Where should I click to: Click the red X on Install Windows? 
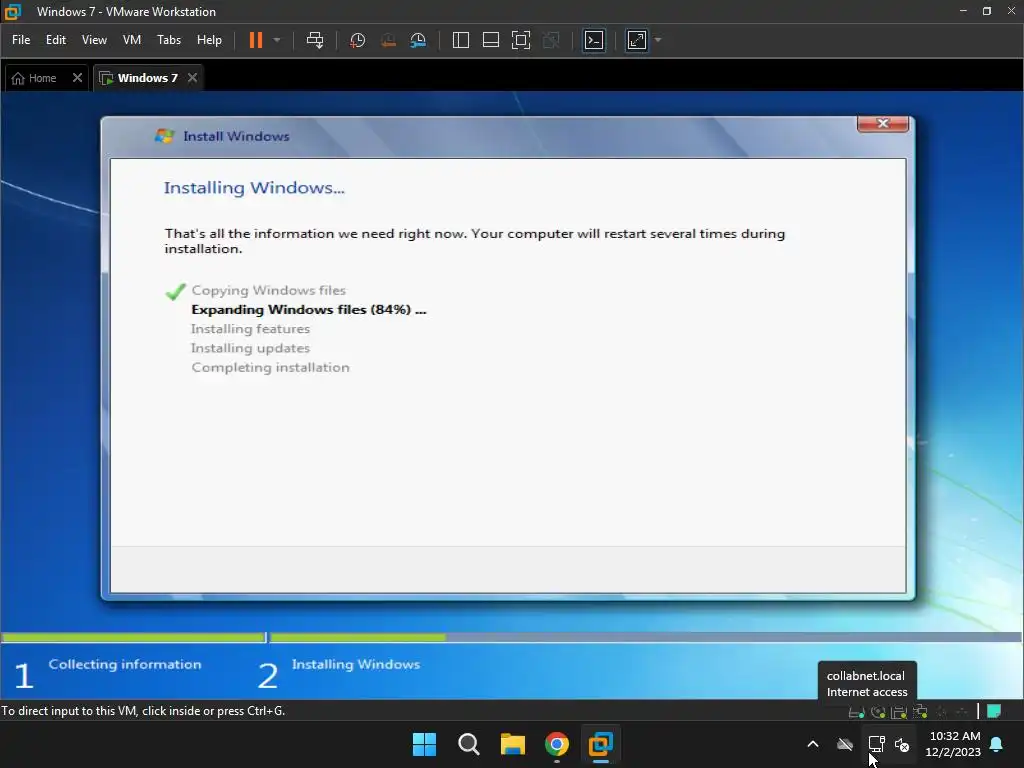[x=883, y=123]
